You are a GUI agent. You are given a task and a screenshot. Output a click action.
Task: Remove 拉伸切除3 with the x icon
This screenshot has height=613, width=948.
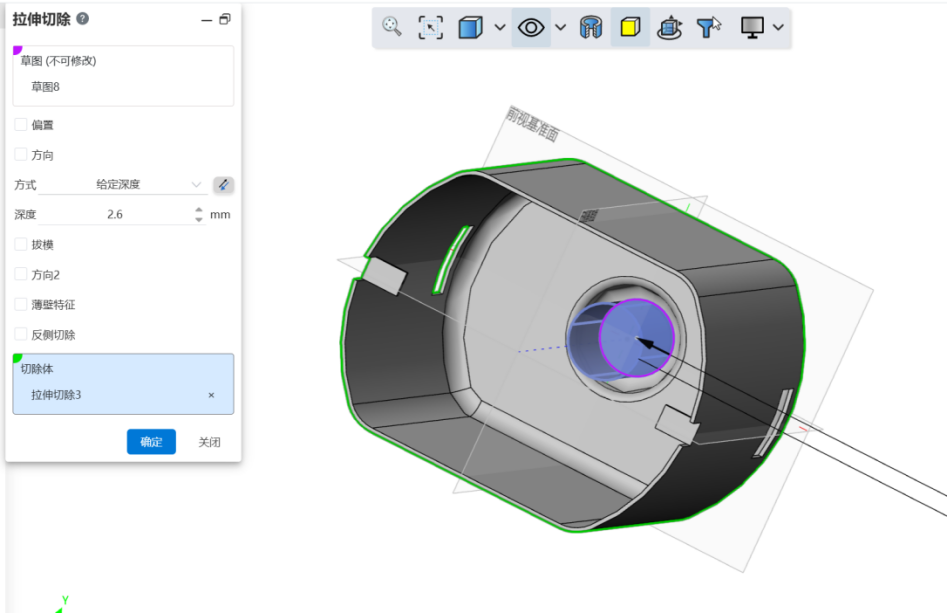[x=211, y=395]
